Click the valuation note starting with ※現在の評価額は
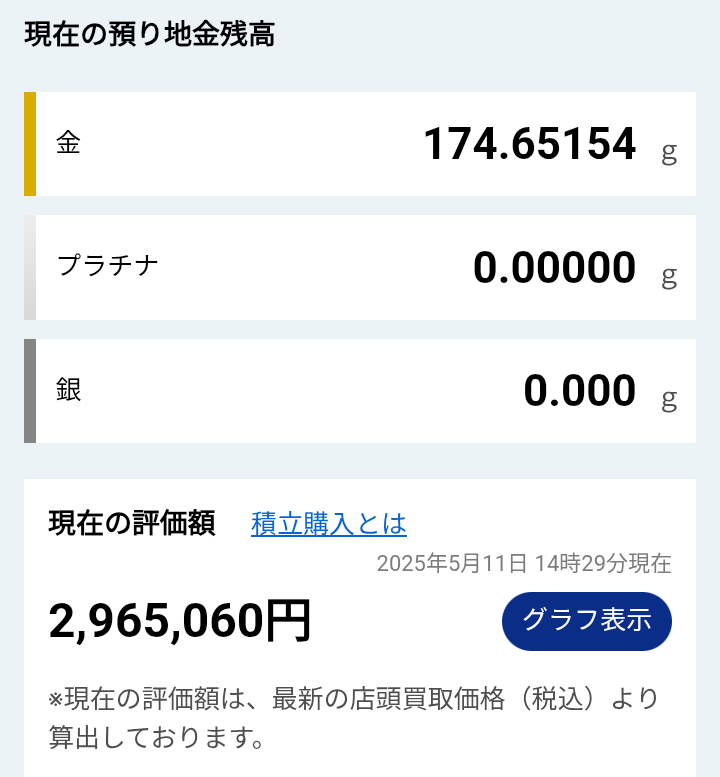720x777 pixels. tap(353, 718)
